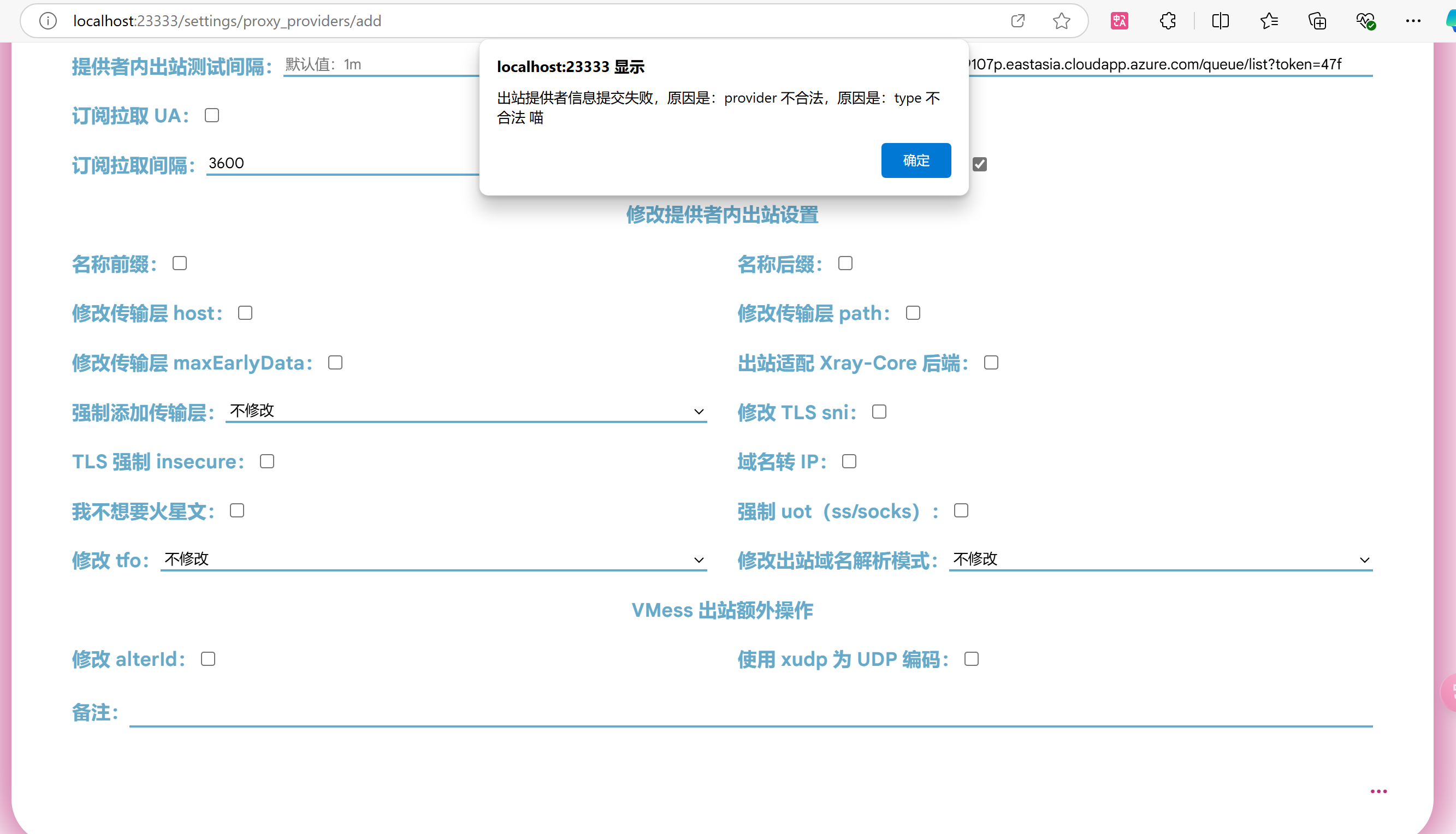
Task: Tick the 修改 TLS sni checkbox
Action: [x=879, y=412]
